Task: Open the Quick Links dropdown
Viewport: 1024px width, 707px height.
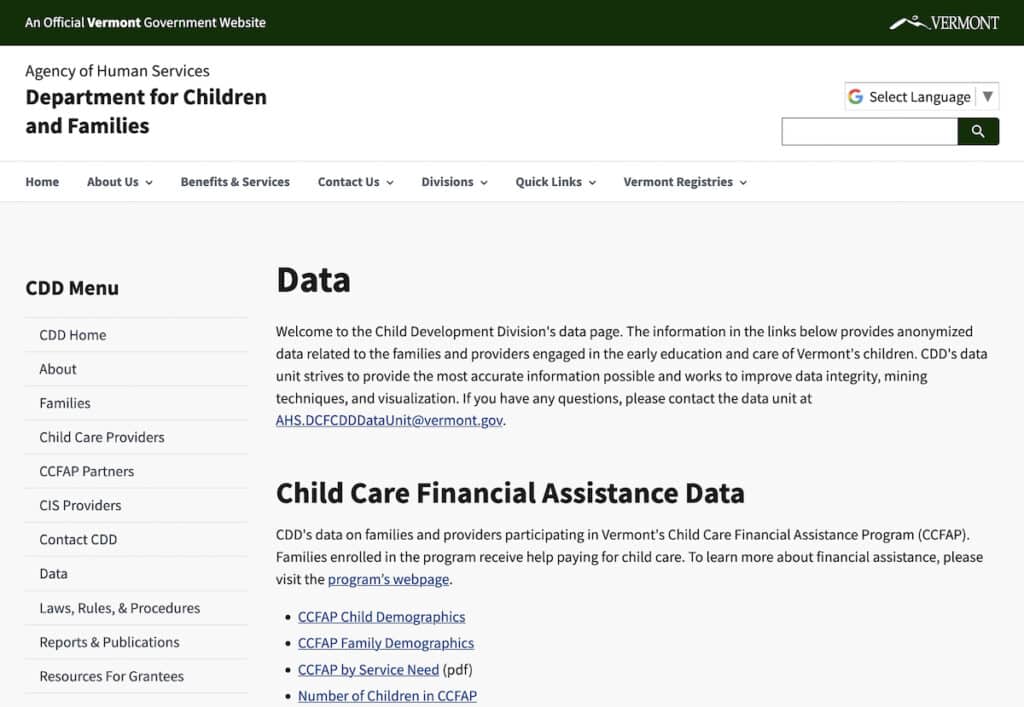Action: 555,182
